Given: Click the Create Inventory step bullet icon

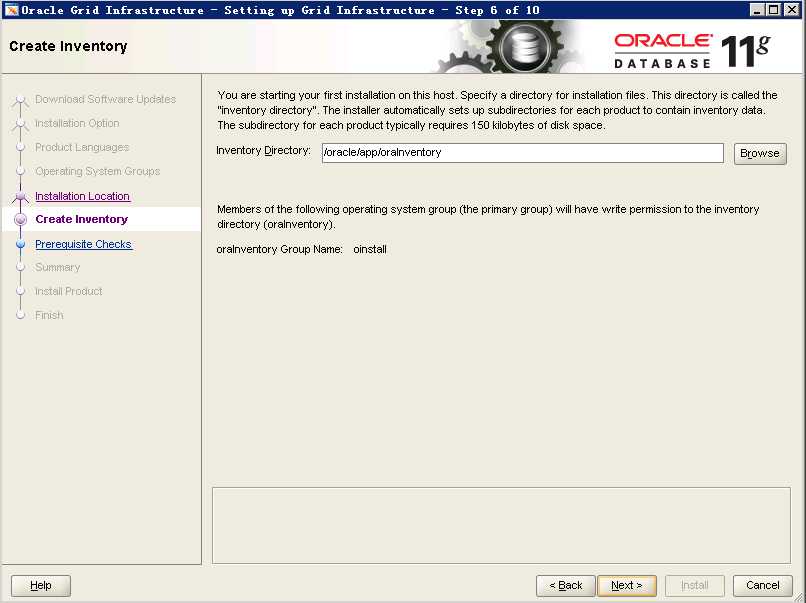Looking at the screenshot, I should (21, 220).
